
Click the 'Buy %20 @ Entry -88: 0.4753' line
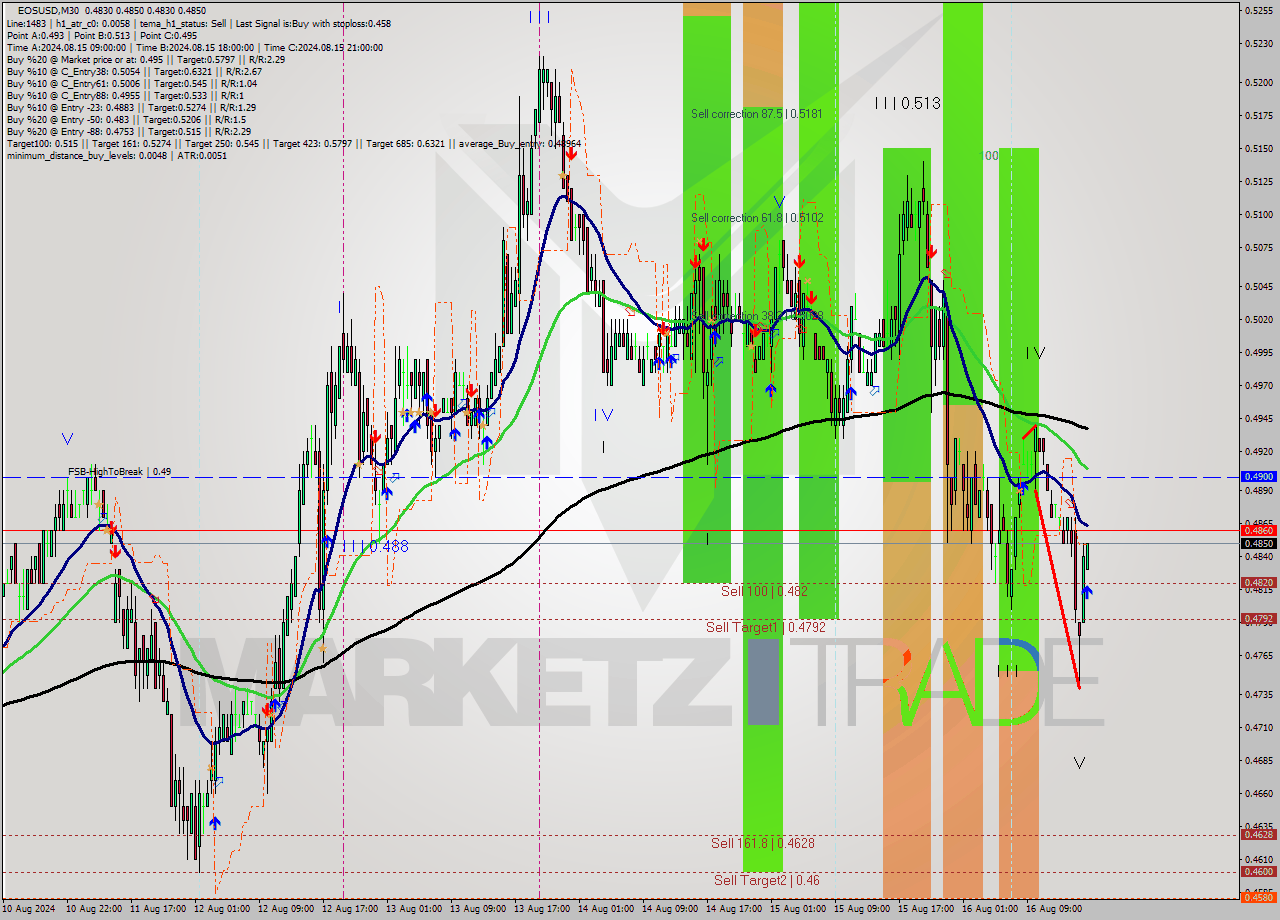[x=128, y=131]
